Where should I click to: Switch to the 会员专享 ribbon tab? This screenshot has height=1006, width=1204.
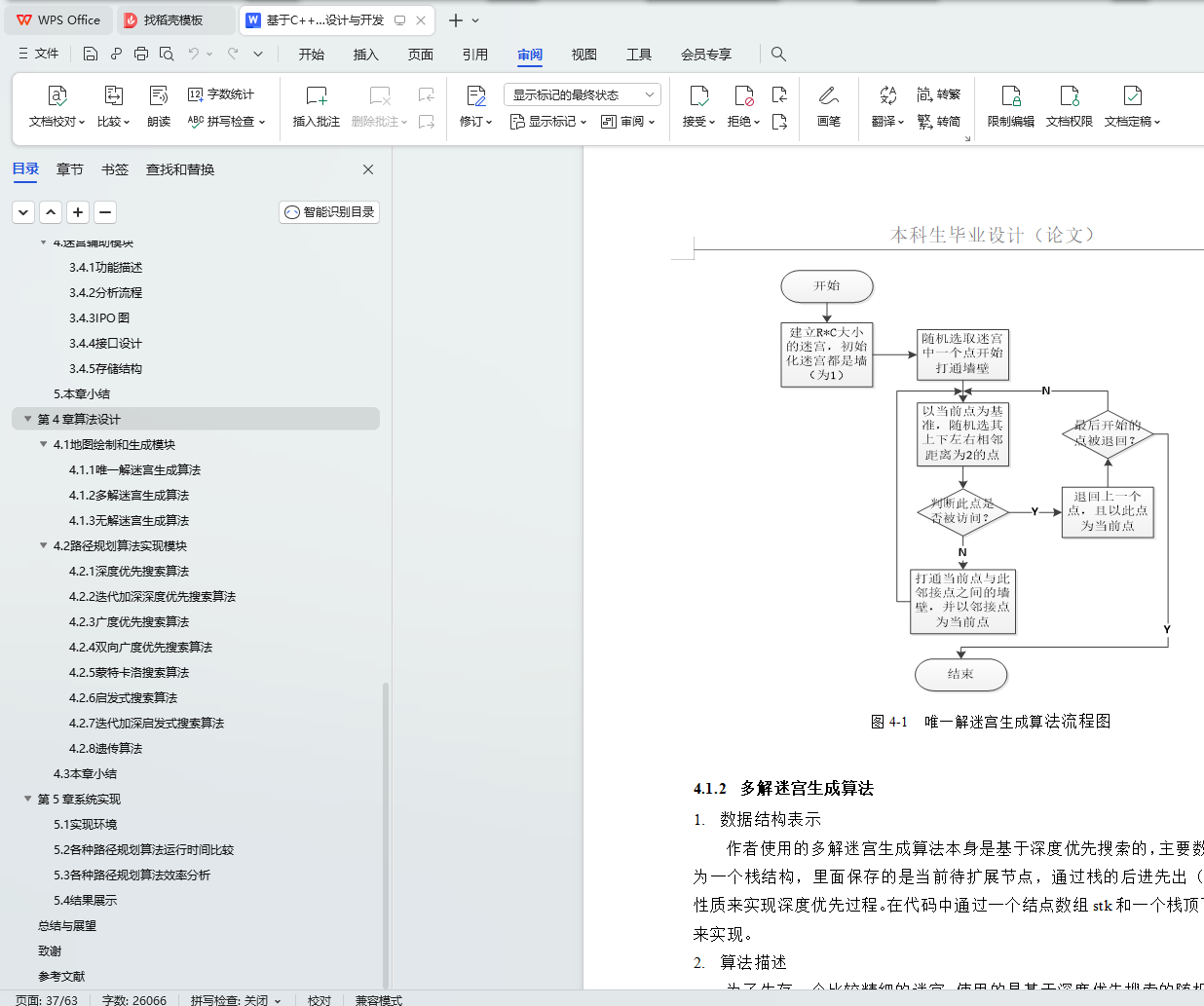tap(706, 55)
